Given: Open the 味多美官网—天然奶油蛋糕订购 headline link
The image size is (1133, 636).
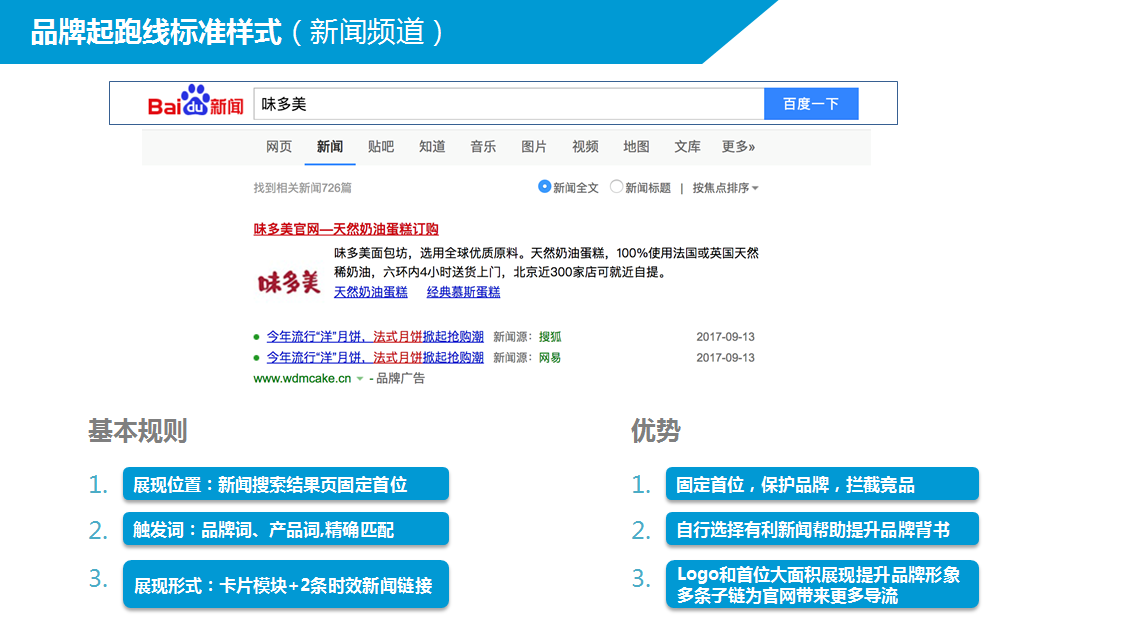Looking at the screenshot, I should pyautogui.click(x=346, y=229).
